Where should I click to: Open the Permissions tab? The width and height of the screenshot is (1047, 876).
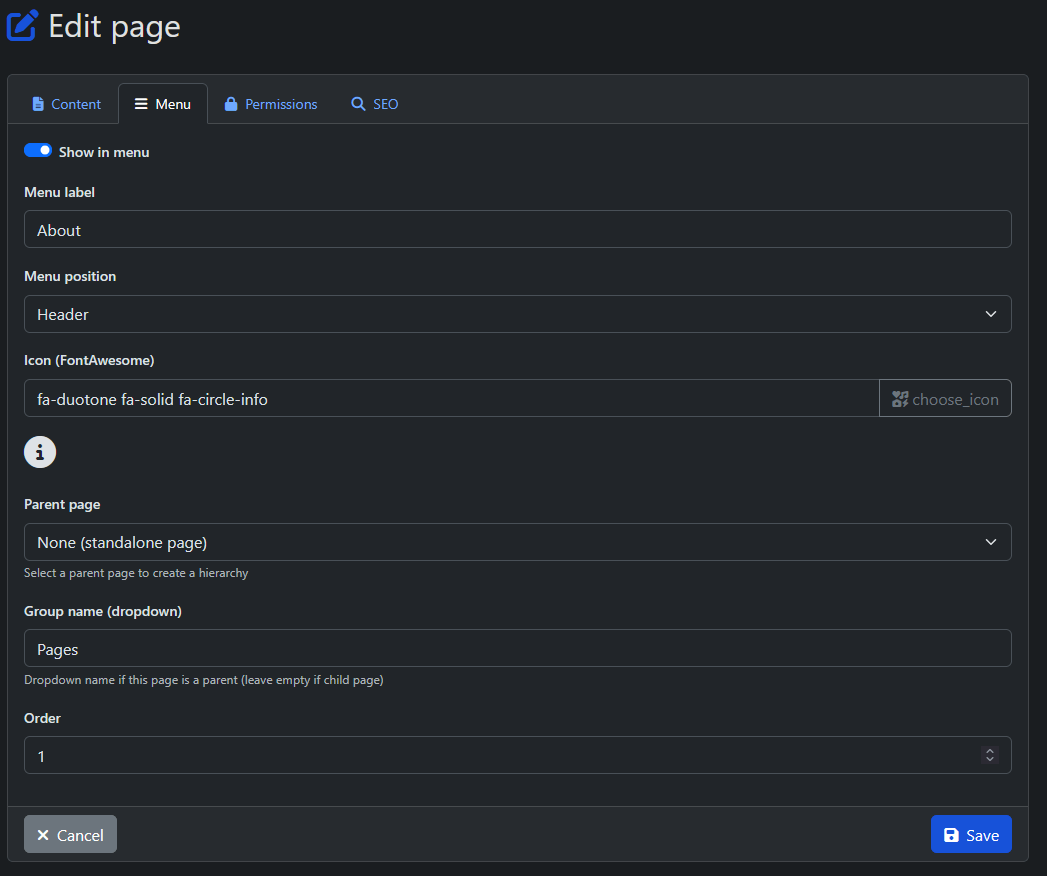[271, 104]
